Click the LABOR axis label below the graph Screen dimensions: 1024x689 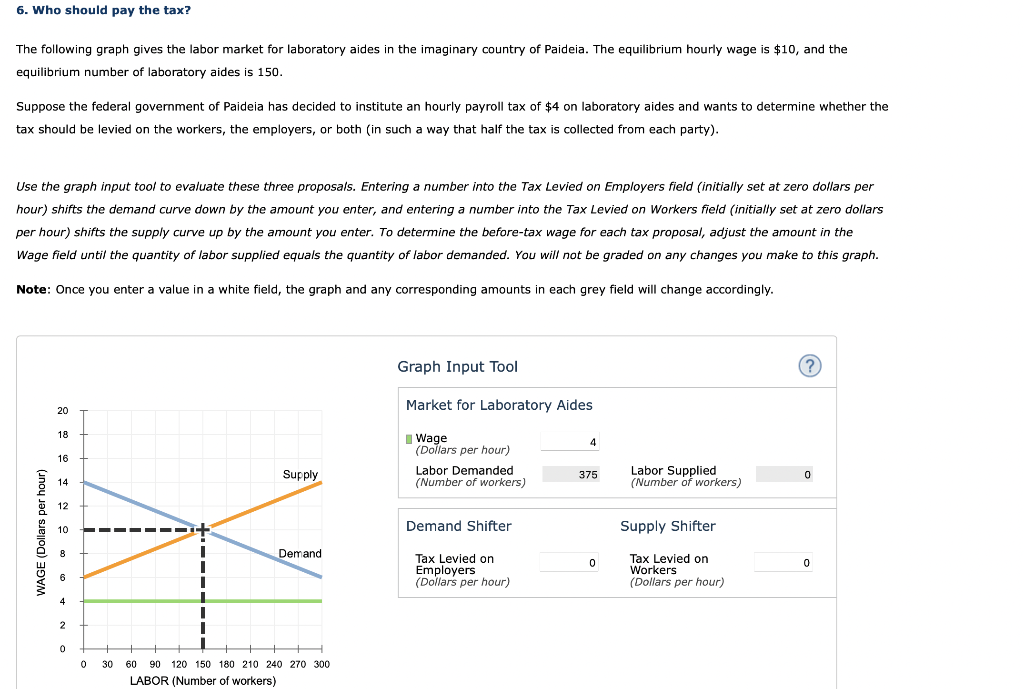(x=203, y=679)
